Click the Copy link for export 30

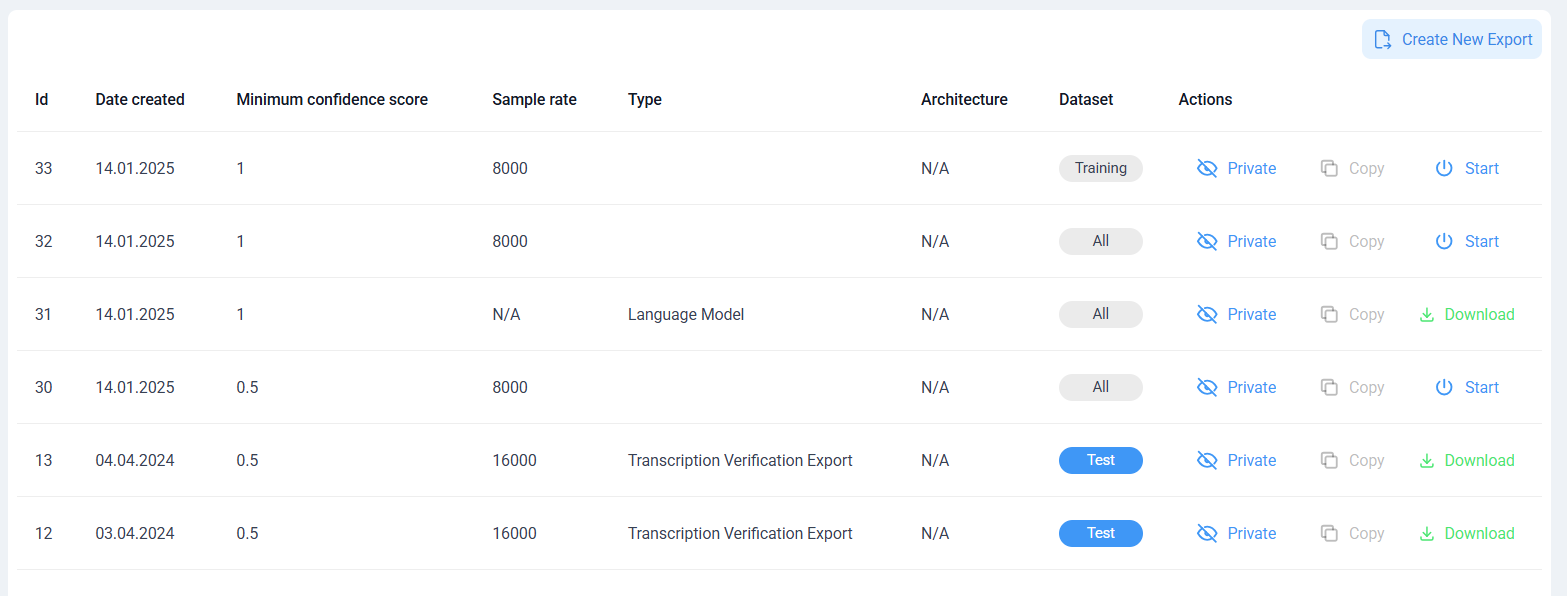tap(1352, 387)
